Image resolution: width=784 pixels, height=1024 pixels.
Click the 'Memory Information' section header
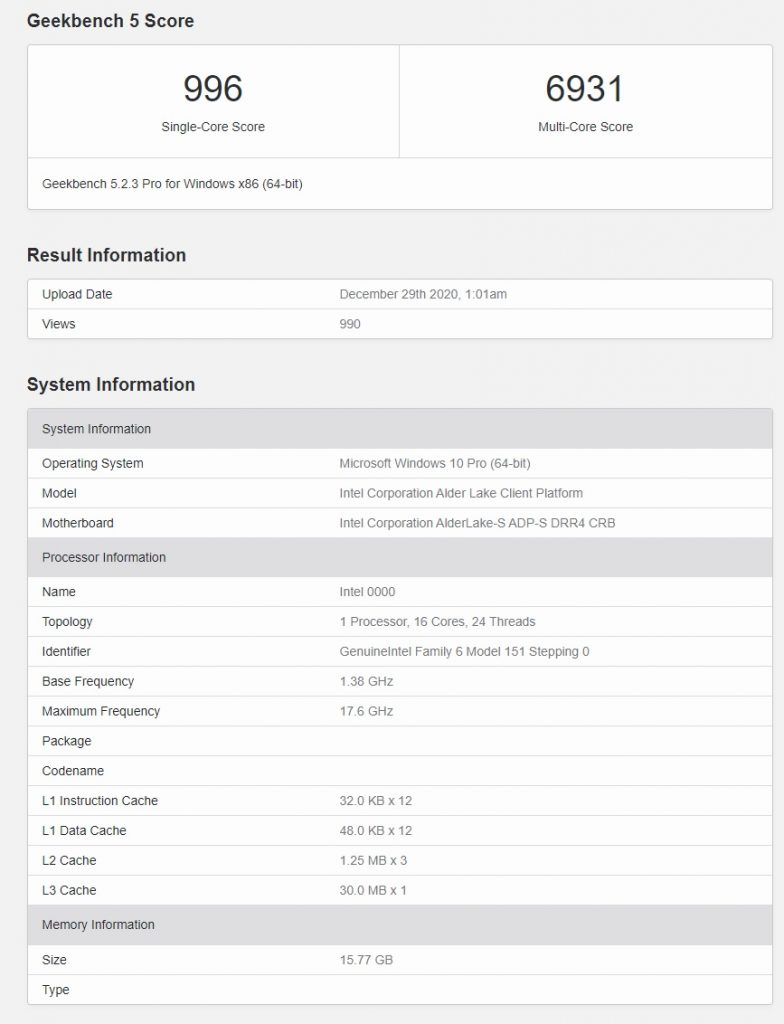click(x=400, y=925)
